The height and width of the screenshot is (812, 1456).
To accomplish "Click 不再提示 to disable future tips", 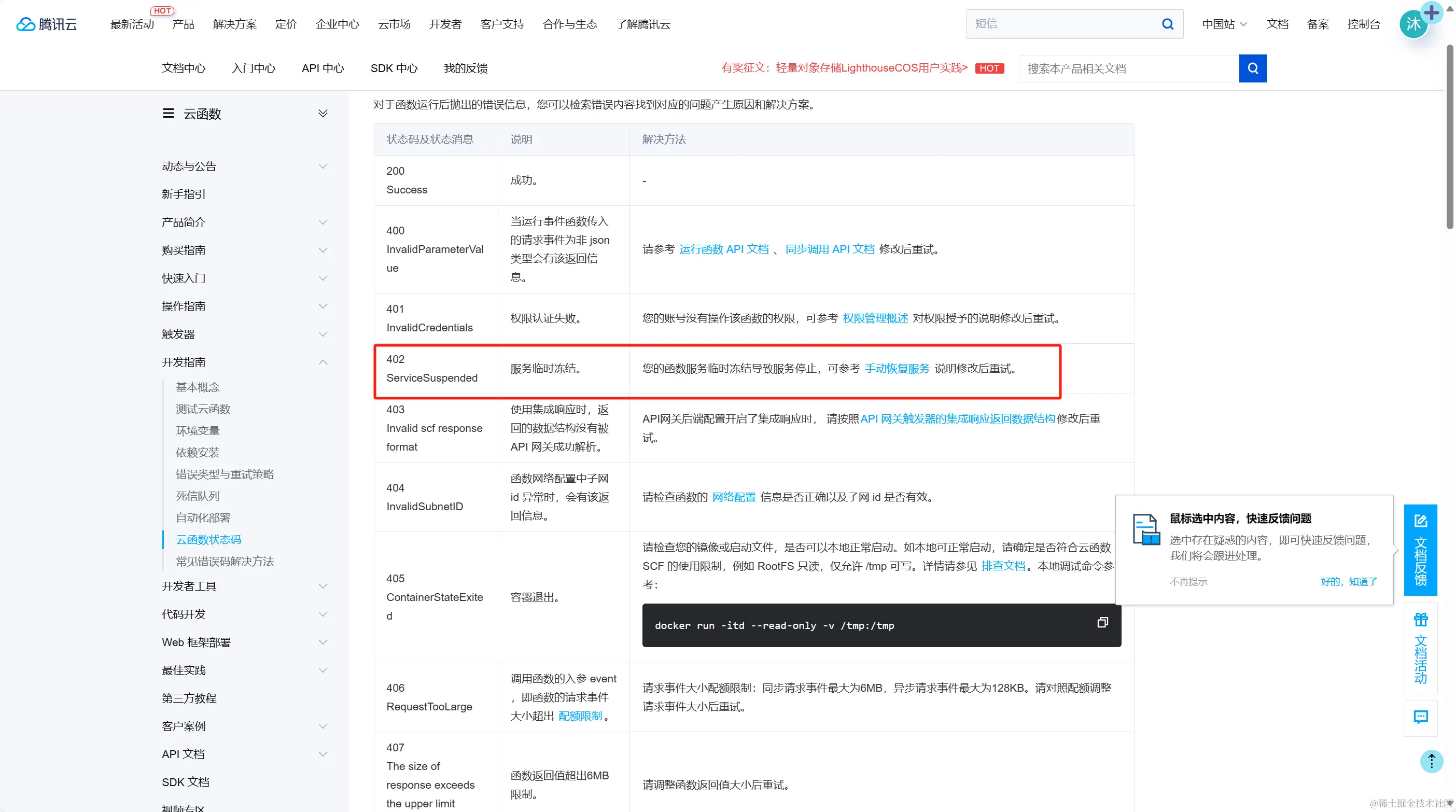I will click(1188, 581).
